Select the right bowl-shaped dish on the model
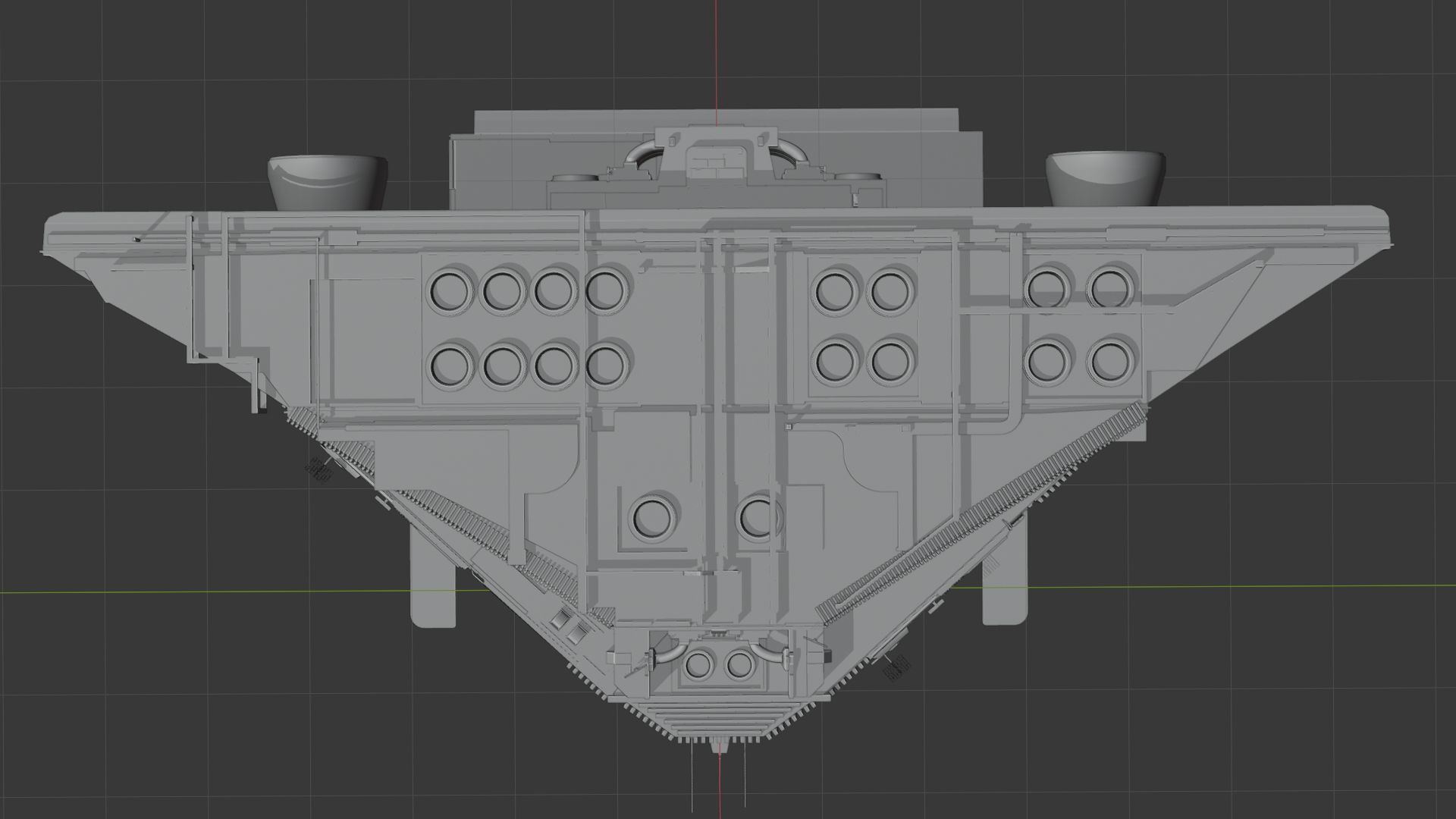 pos(1106,177)
